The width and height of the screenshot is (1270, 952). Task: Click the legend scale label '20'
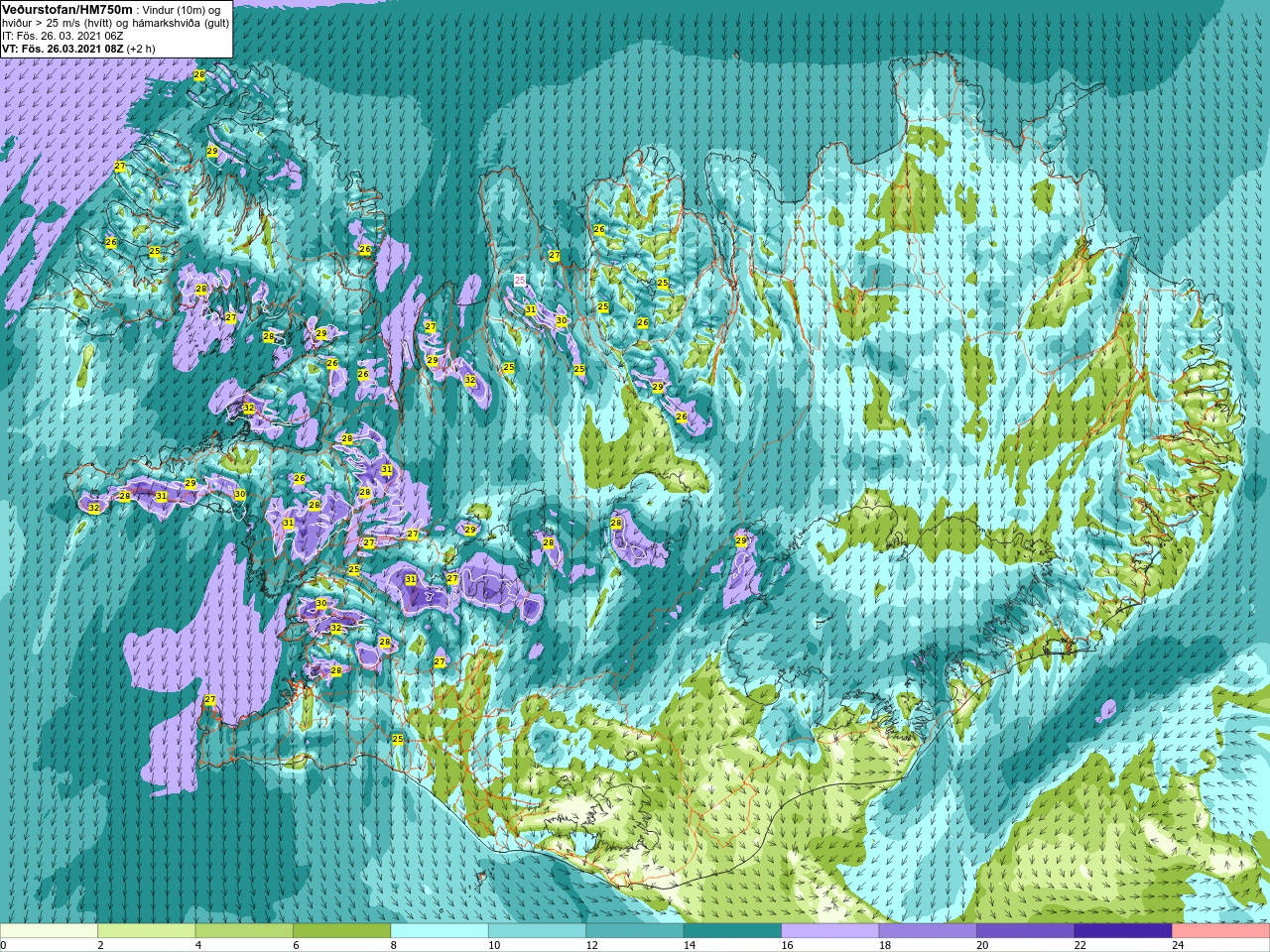(x=983, y=945)
